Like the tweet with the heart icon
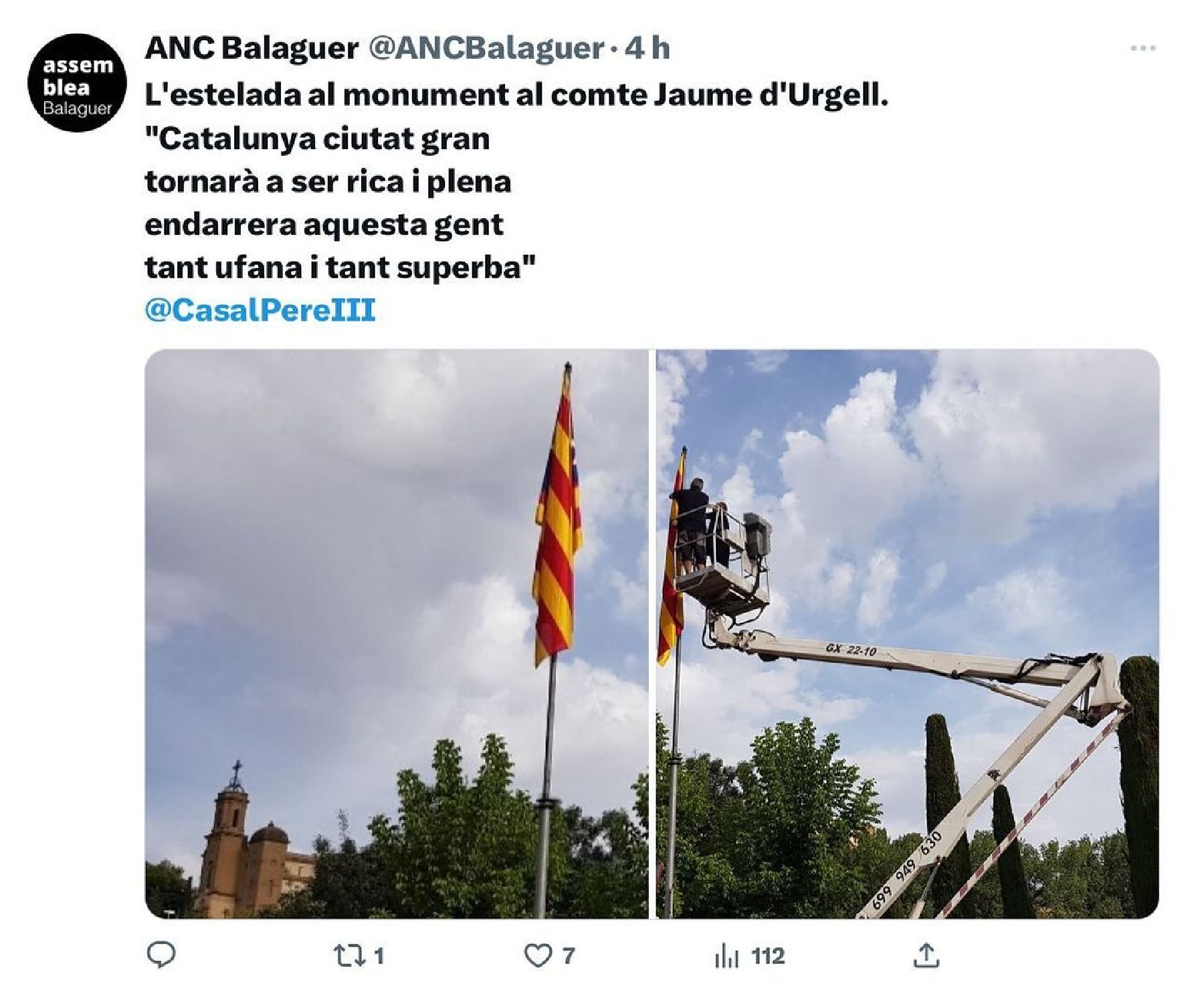1204x995 pixels. pos(537,956)
